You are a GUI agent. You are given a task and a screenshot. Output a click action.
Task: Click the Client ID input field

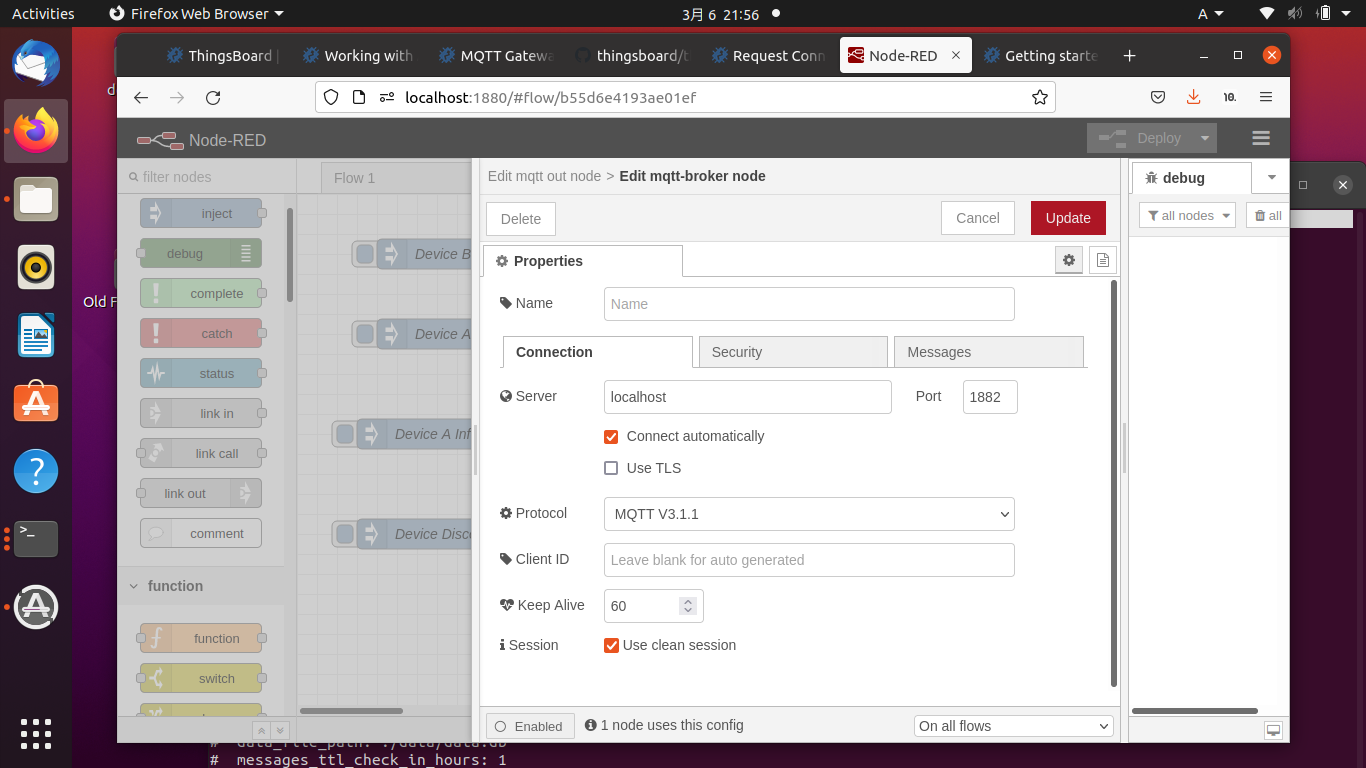tap(808, 560)
